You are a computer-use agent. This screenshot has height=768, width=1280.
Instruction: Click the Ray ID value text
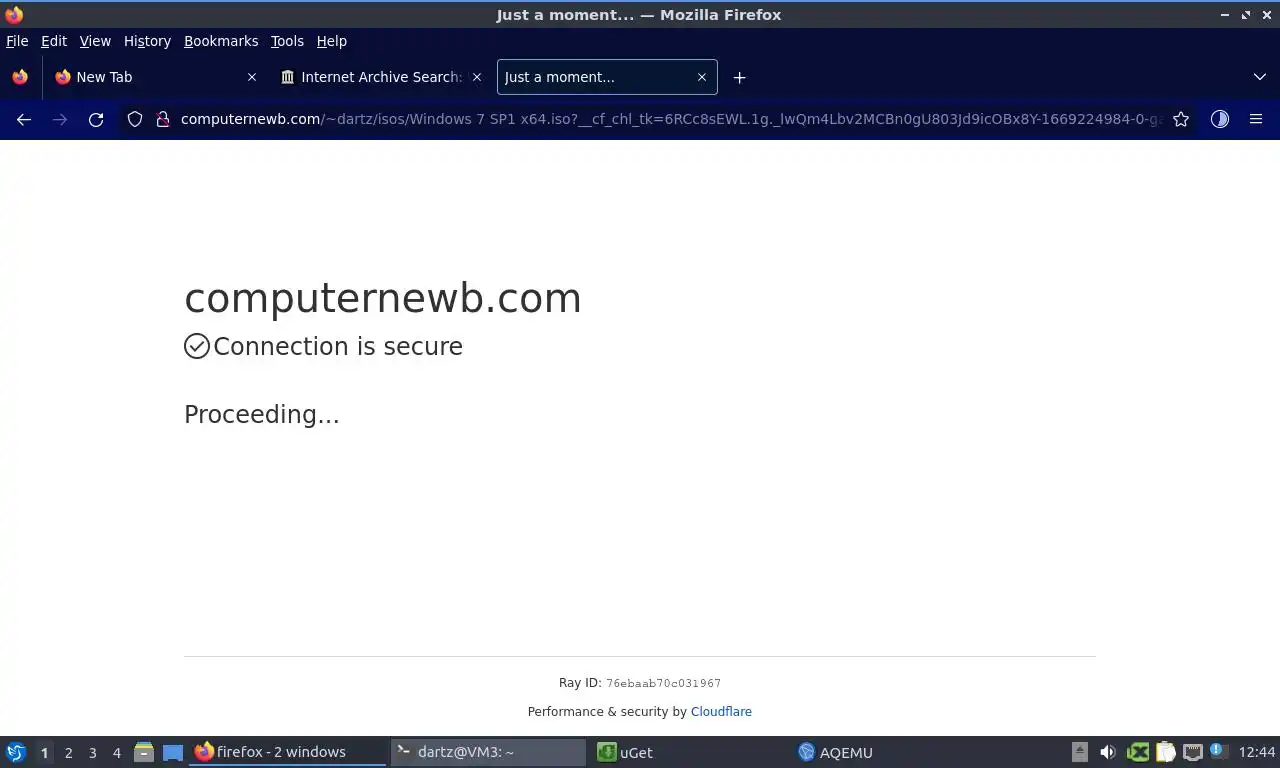pos(663,684)
